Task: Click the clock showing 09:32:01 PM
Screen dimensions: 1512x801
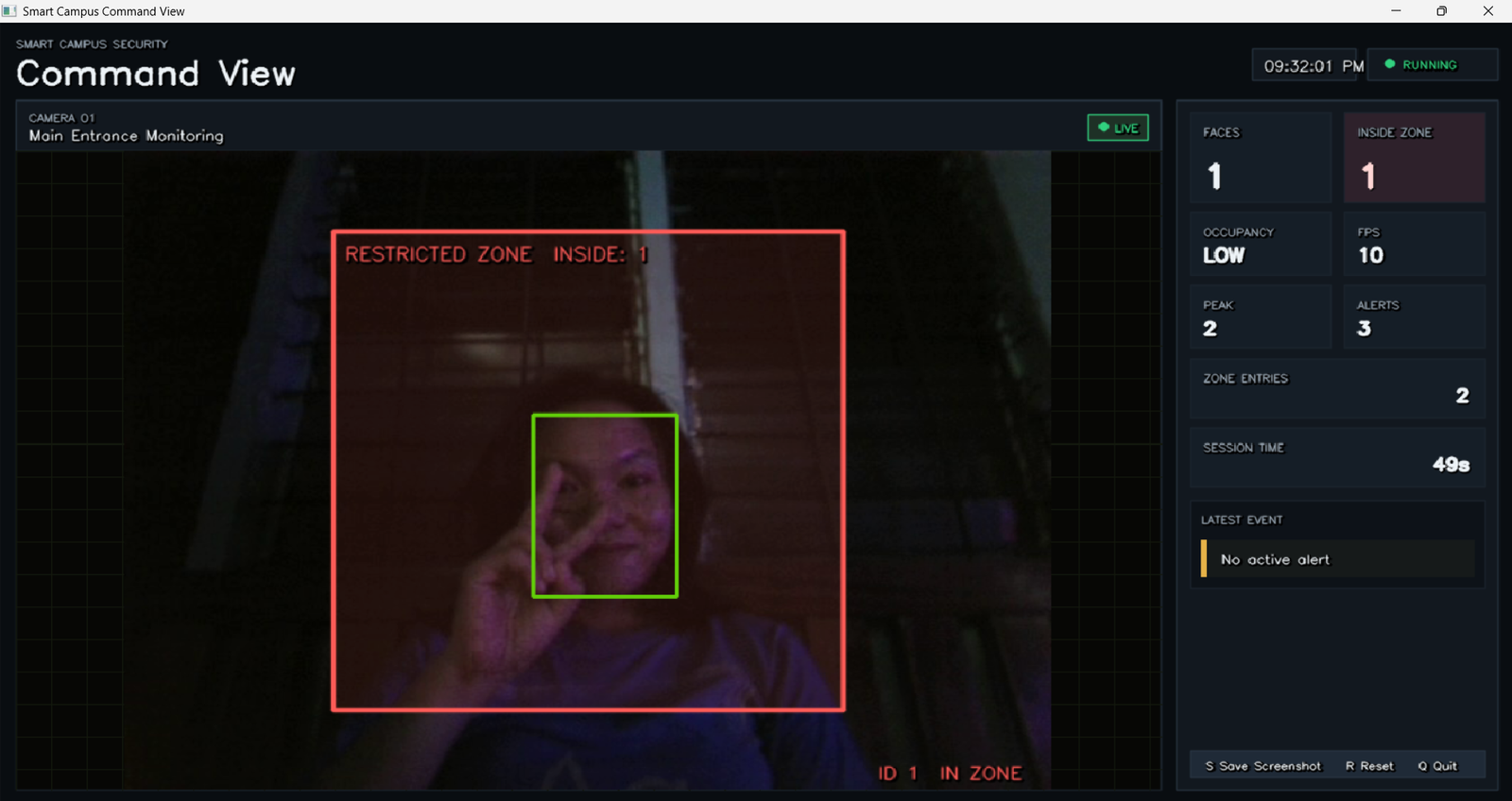Action: coord(1314,66)
